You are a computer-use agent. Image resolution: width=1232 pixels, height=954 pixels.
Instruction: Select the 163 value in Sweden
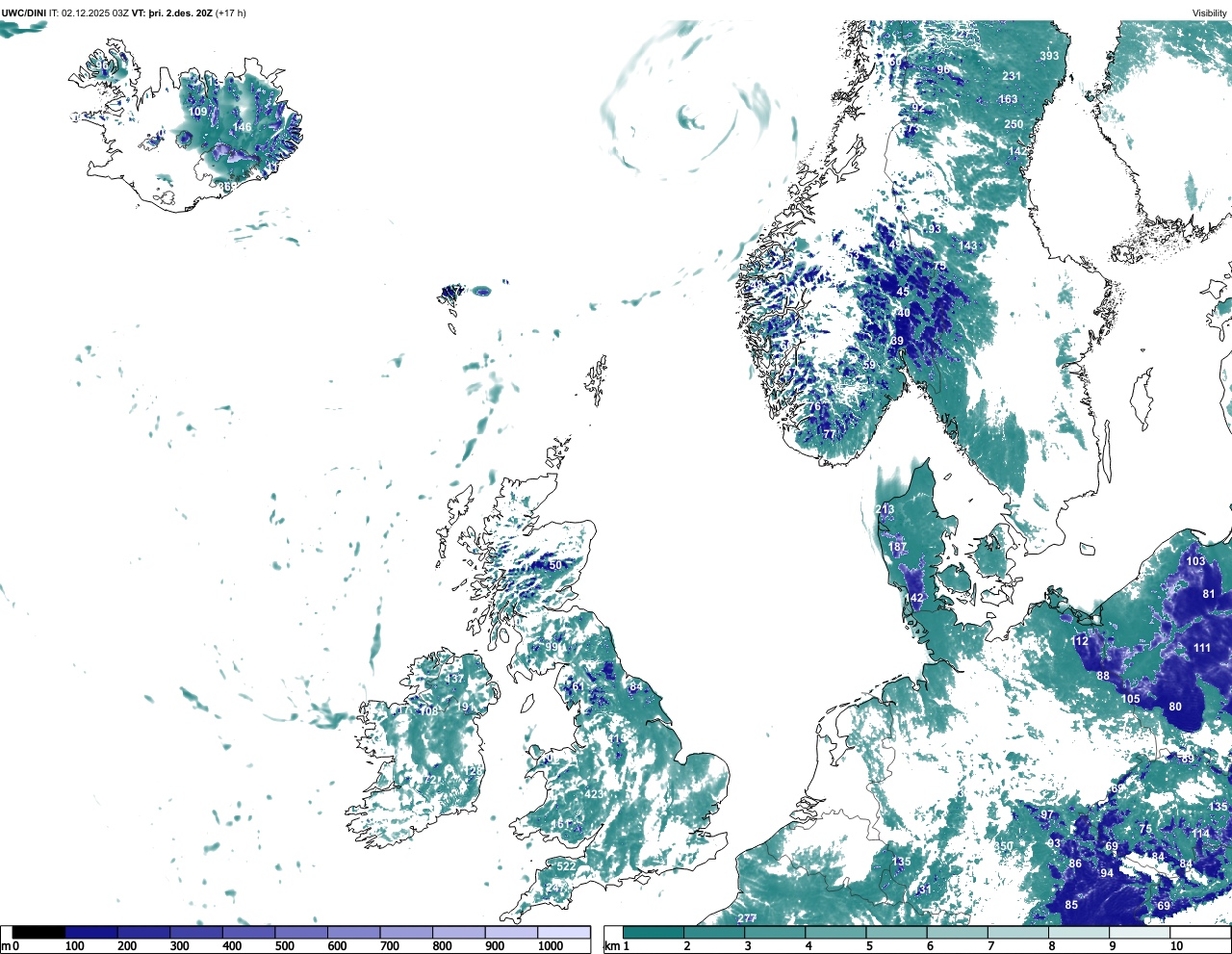[1008, 99]
